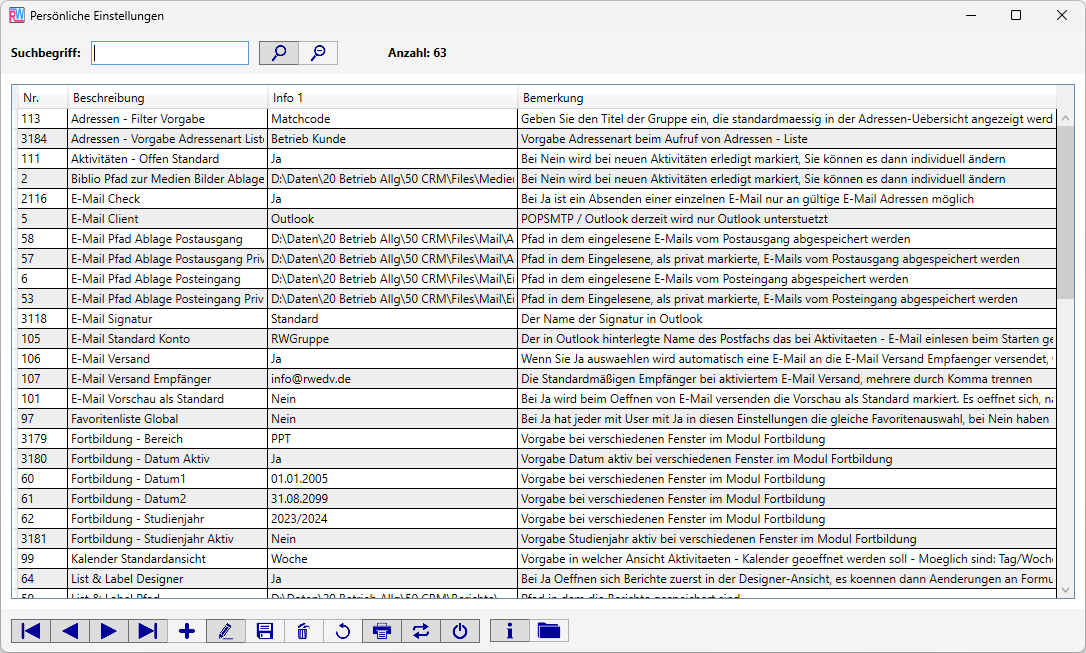The height and width of the screenshot is (653, 1086).
Task: Select 'E-Mail Check' row
Action: point(537,199)
